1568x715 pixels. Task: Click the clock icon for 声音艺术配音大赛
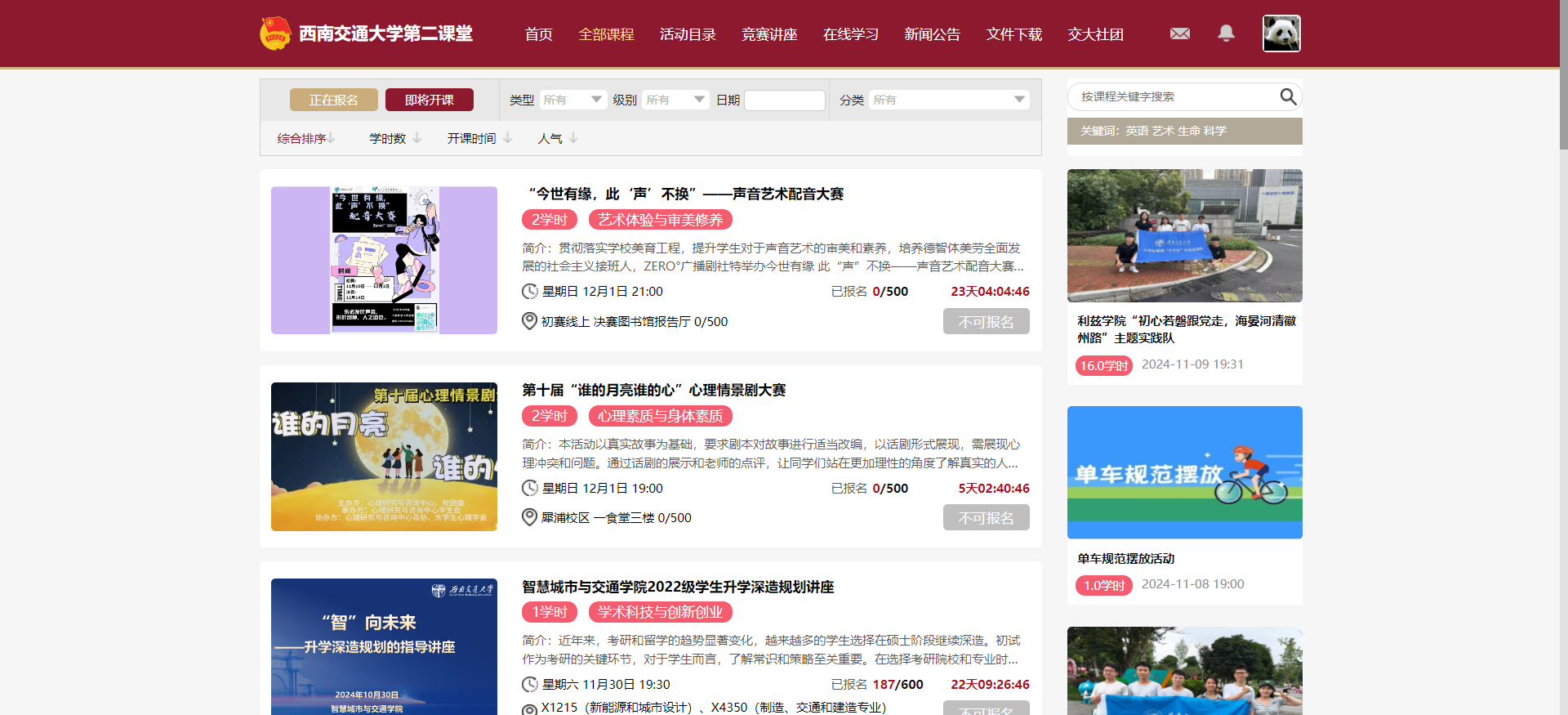click(530, 292)
